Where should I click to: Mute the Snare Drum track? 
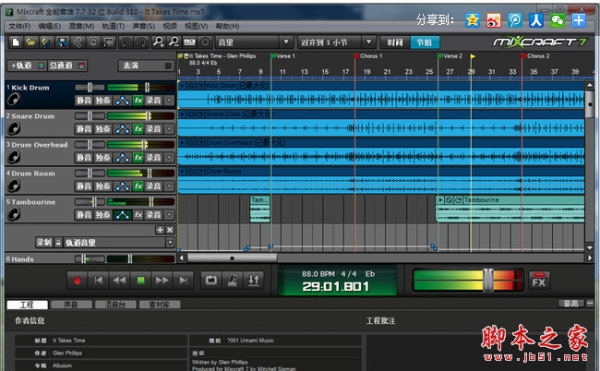click(84, 129)
